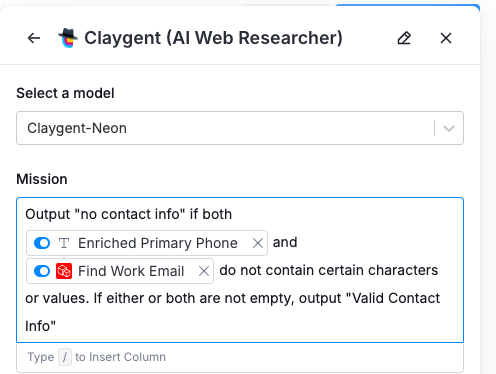Viewport: 496px width, 374px height.
Task: Click the slash key hint icon
Action: coord(65,357)
